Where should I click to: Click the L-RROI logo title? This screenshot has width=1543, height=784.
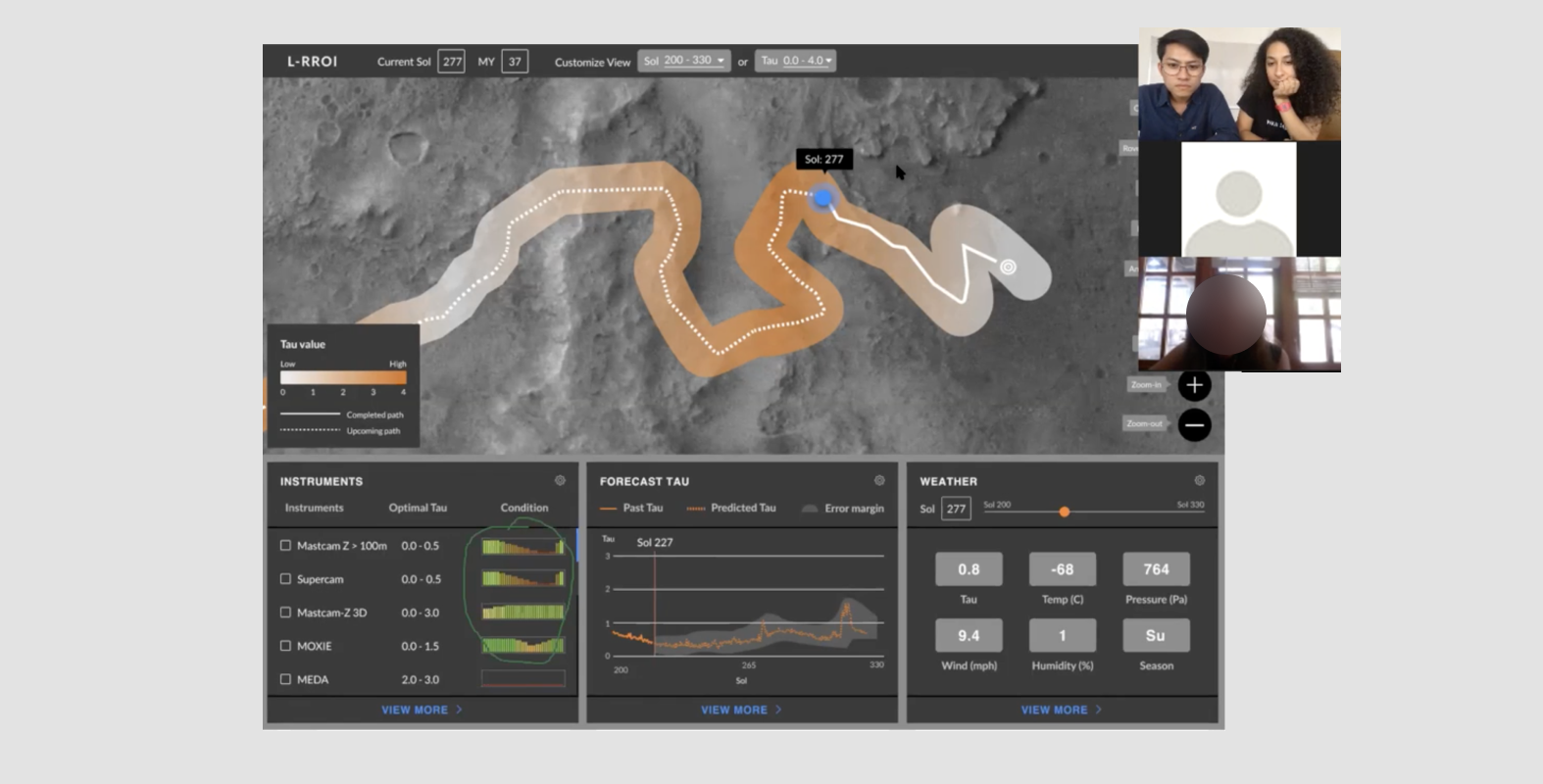click(312, 61)
